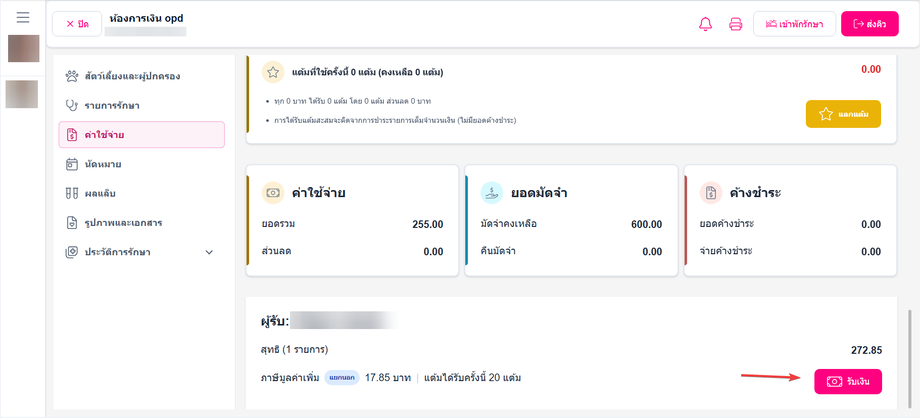Click the cash icon in ค่าใช้จ่าย card
920x418 pixels.
(x=273, y=193)
